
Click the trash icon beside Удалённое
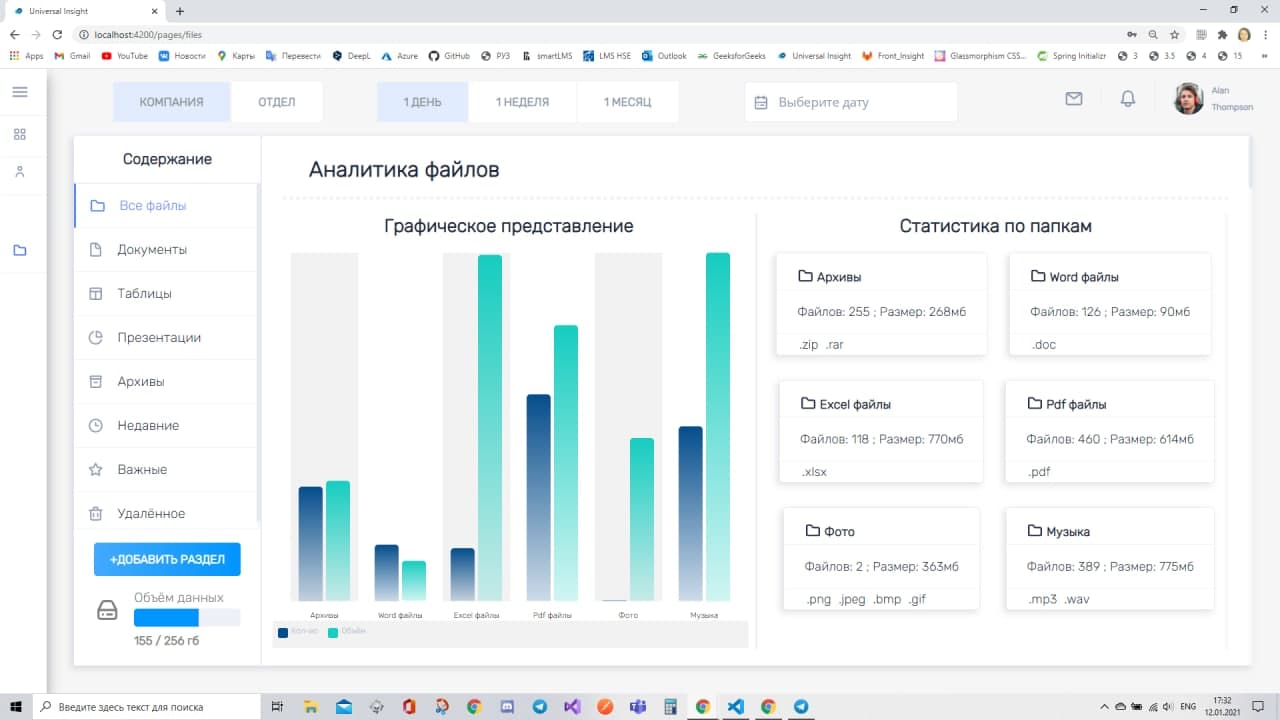(96, 514)
